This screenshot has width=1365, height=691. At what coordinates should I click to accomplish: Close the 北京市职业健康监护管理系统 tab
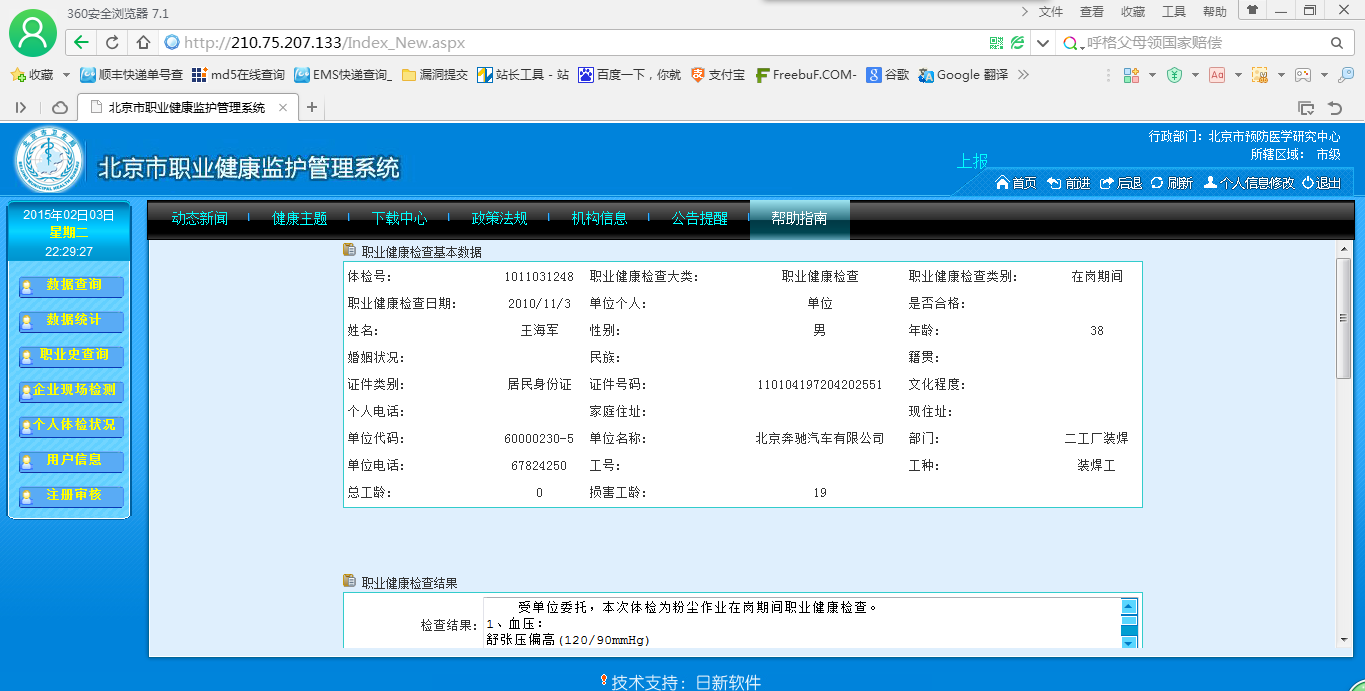click(283, 107)
